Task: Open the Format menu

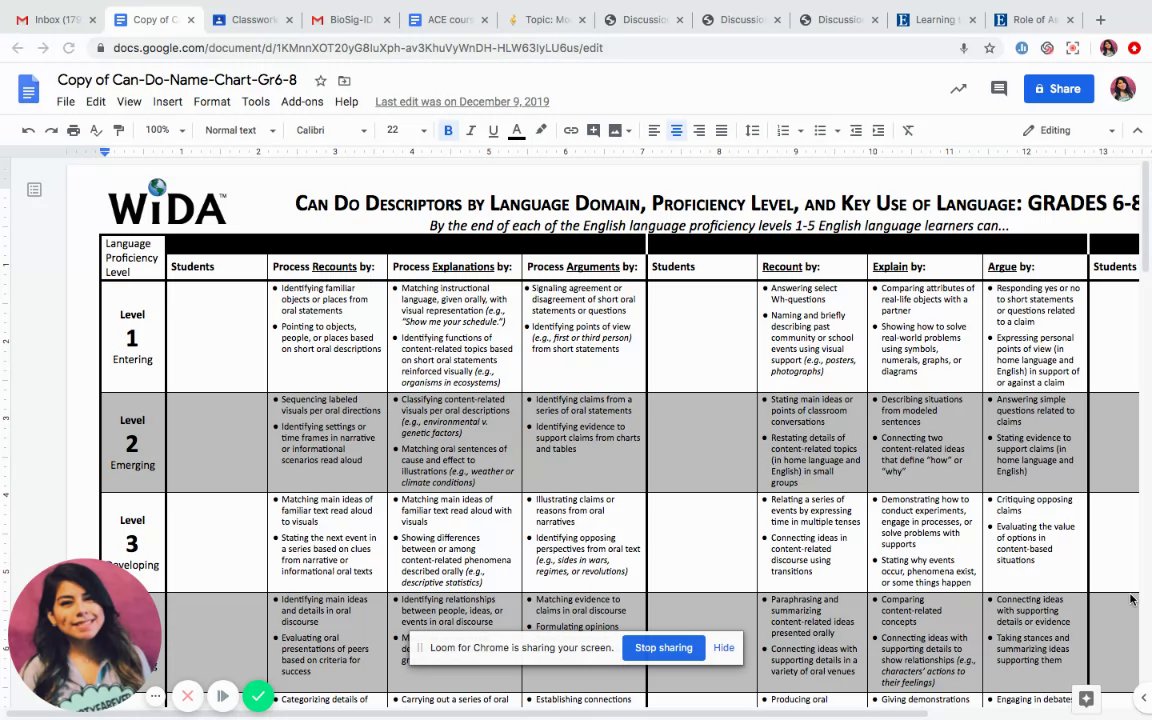Action: click(212, 101)
